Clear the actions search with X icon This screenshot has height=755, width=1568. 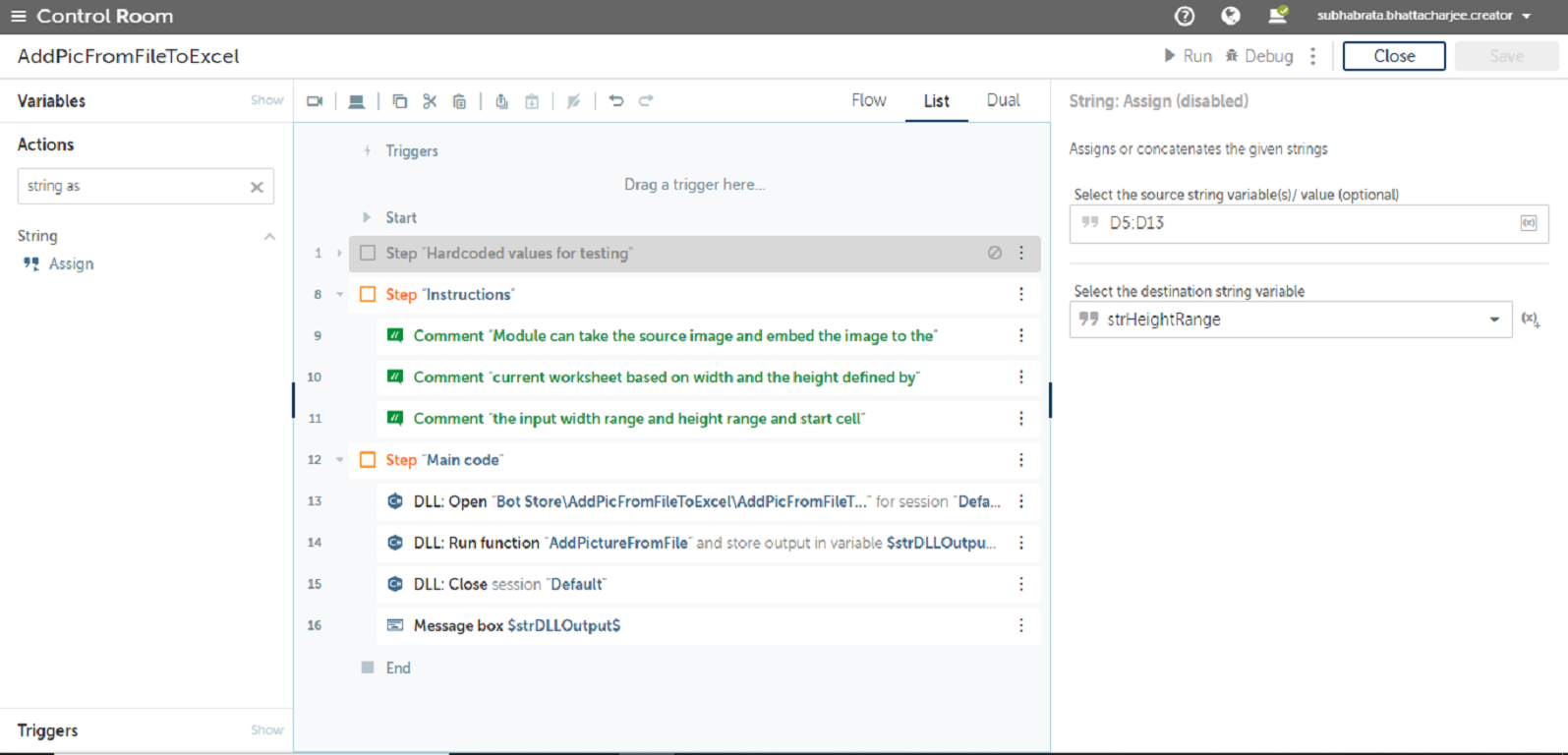pos(257,187)
